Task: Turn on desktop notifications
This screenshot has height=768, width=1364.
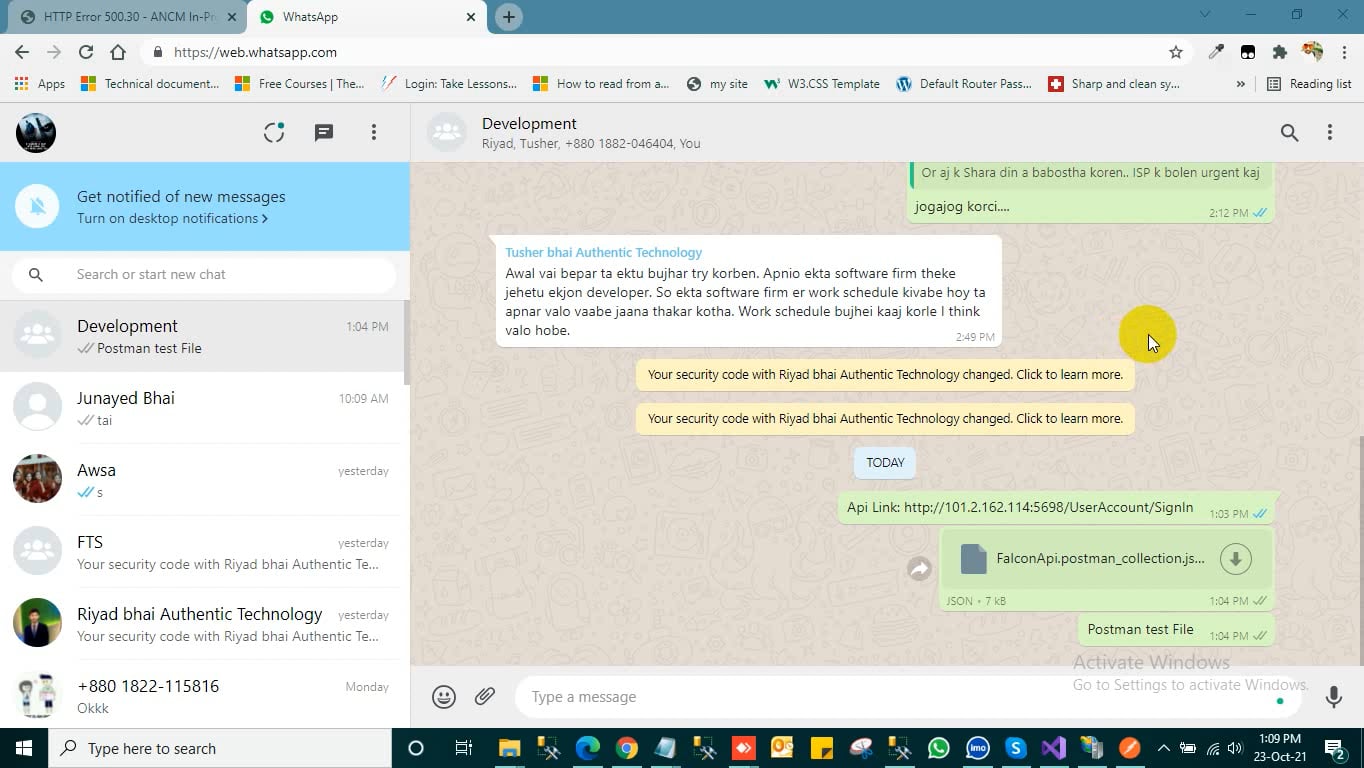Action: coord(172,219)
